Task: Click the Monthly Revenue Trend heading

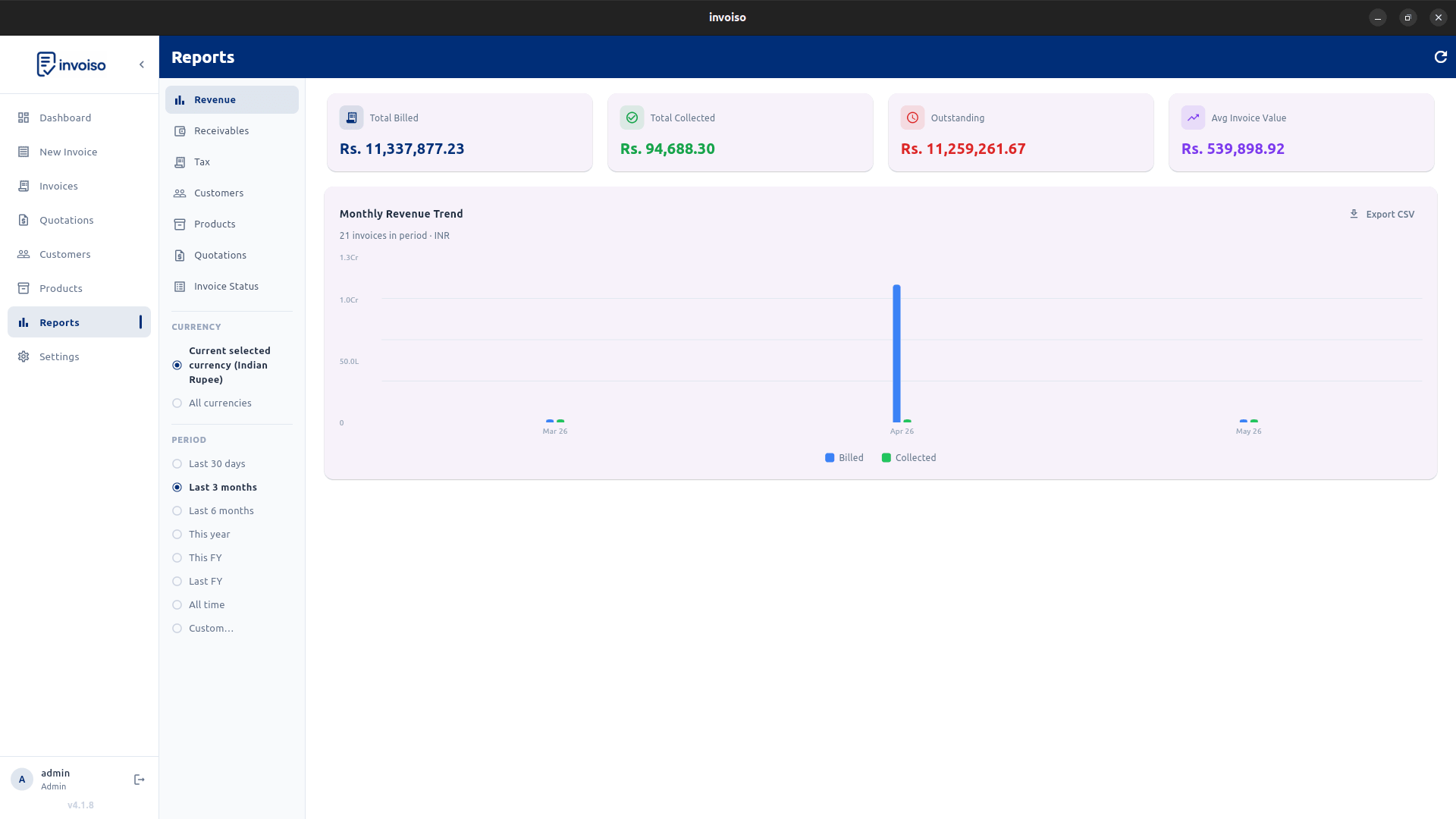Action: click(x=401, y=214)
